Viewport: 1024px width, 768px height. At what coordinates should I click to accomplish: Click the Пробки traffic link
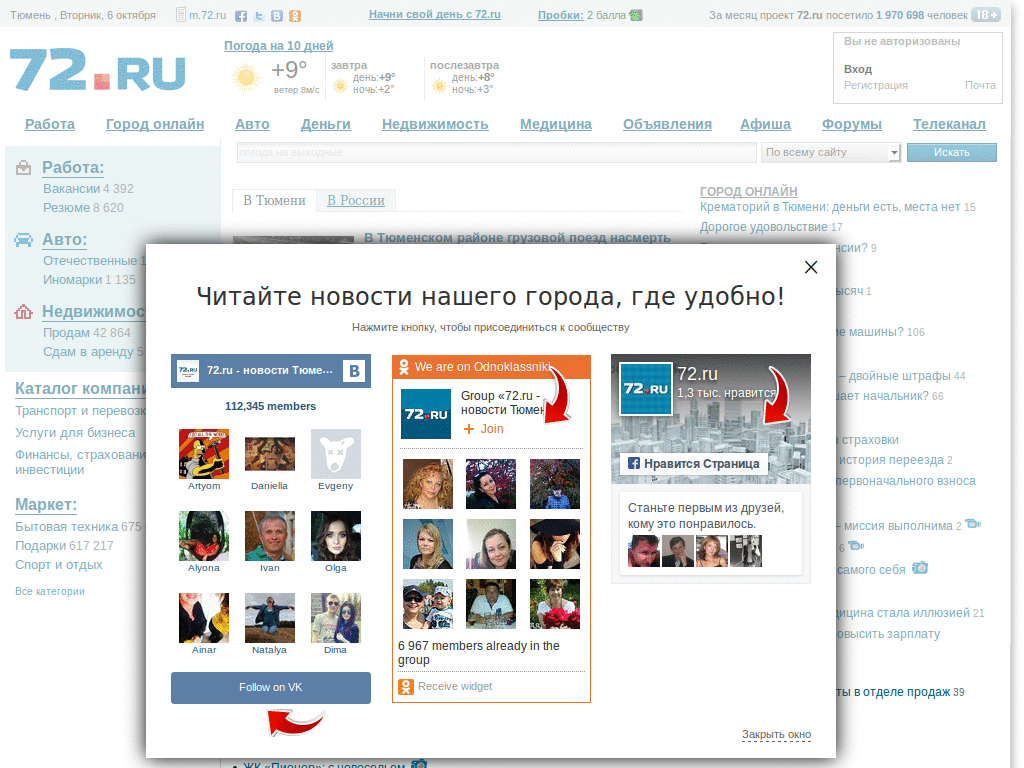[560, 15]
